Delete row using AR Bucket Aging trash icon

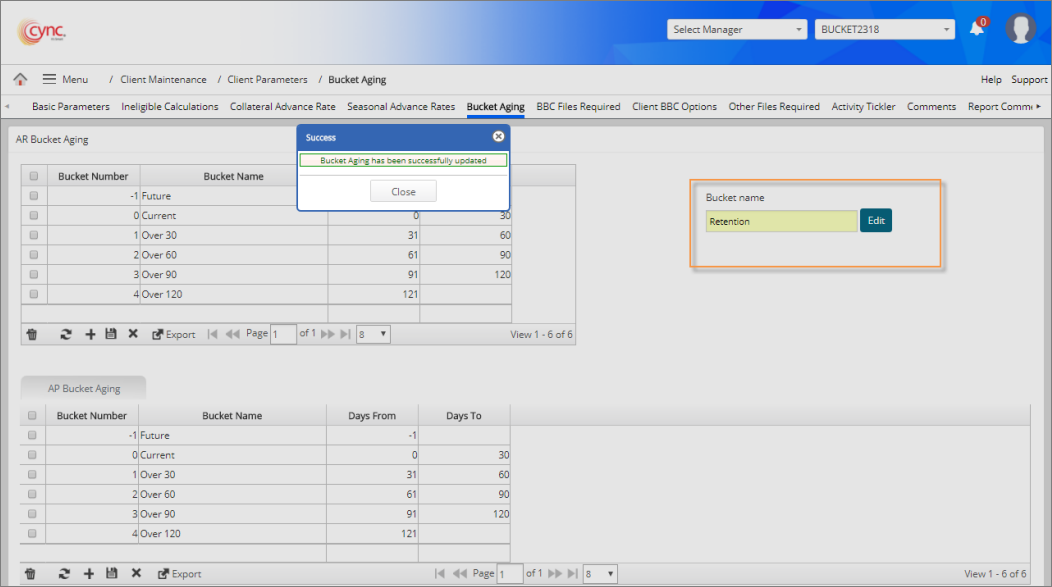(32, 334)
